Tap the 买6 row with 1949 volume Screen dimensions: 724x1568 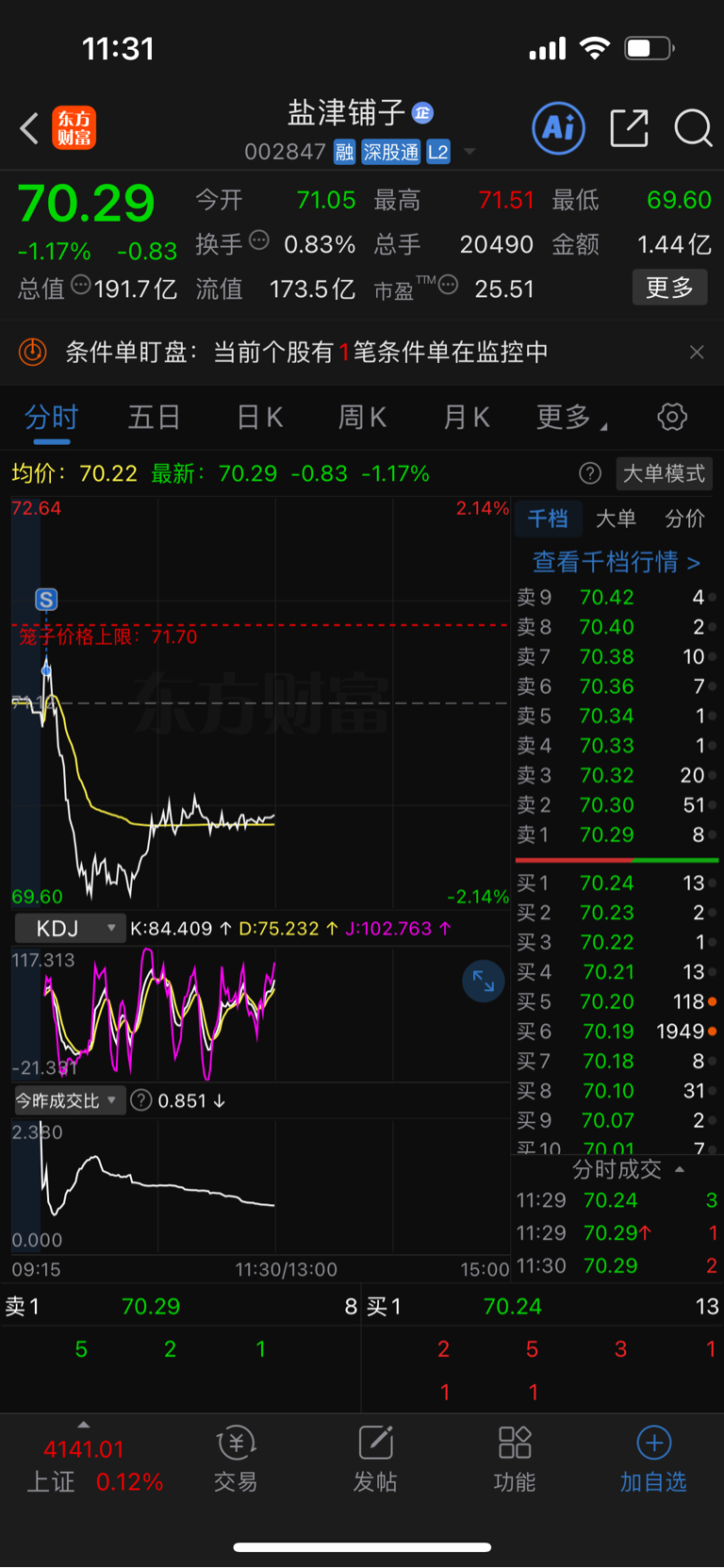pyautogui.click(x=616, y=1032)
